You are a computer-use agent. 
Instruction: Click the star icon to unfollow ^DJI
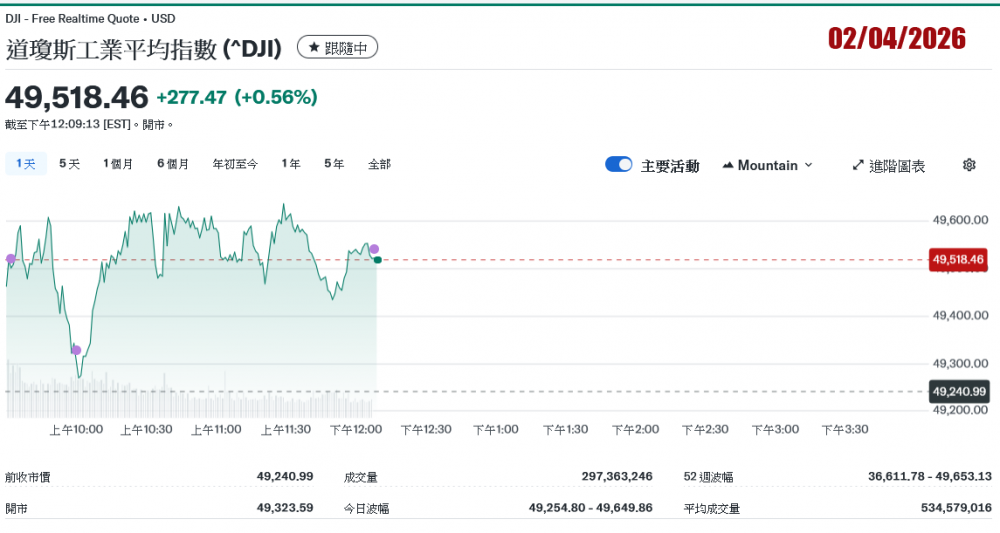coord(313,48)
